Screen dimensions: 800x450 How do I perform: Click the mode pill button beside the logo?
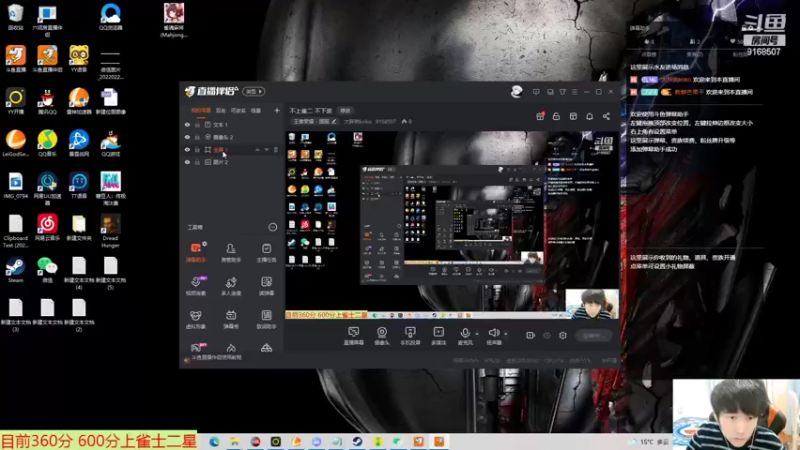[x=254, y=91]
